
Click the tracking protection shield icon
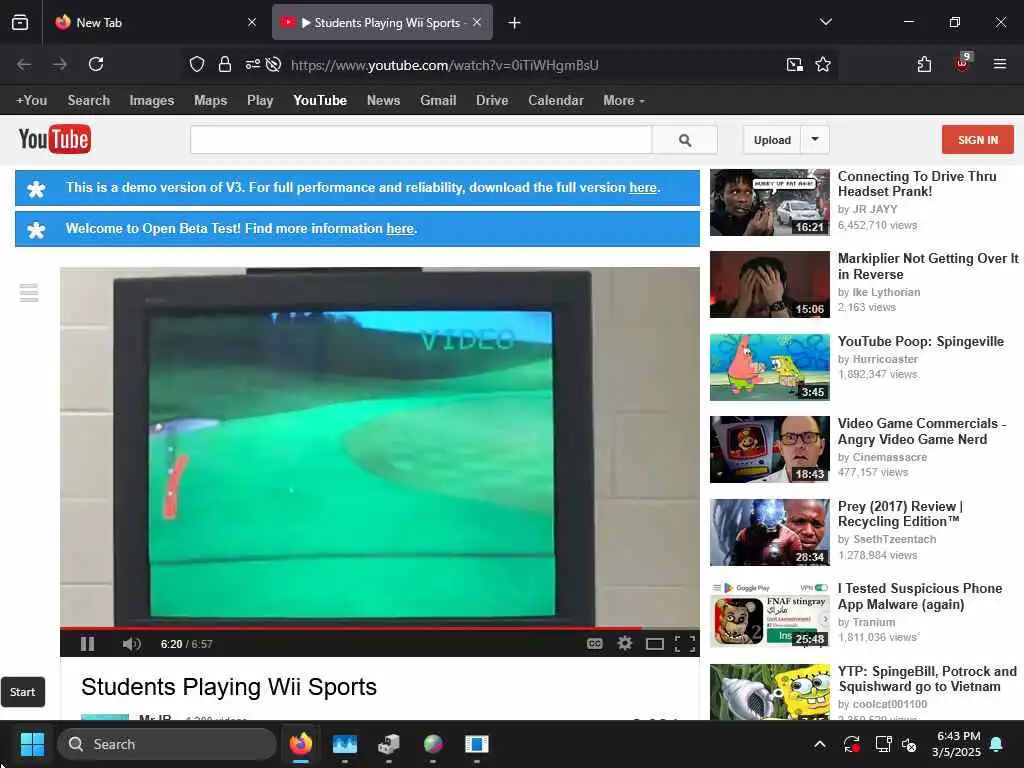pyautogui.click(x=197, y=64)
